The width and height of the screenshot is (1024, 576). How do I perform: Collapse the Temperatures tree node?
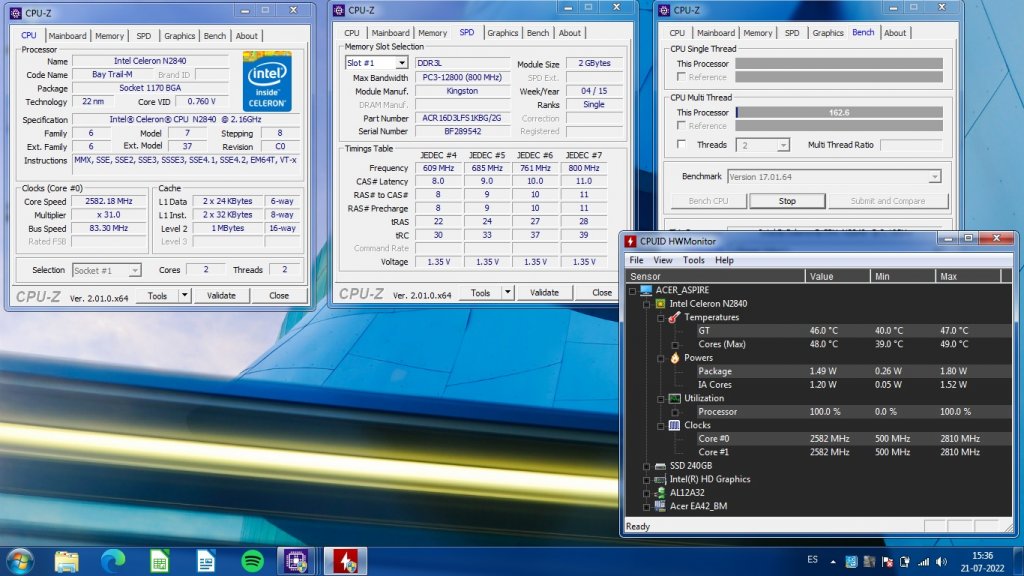[661, 318]
